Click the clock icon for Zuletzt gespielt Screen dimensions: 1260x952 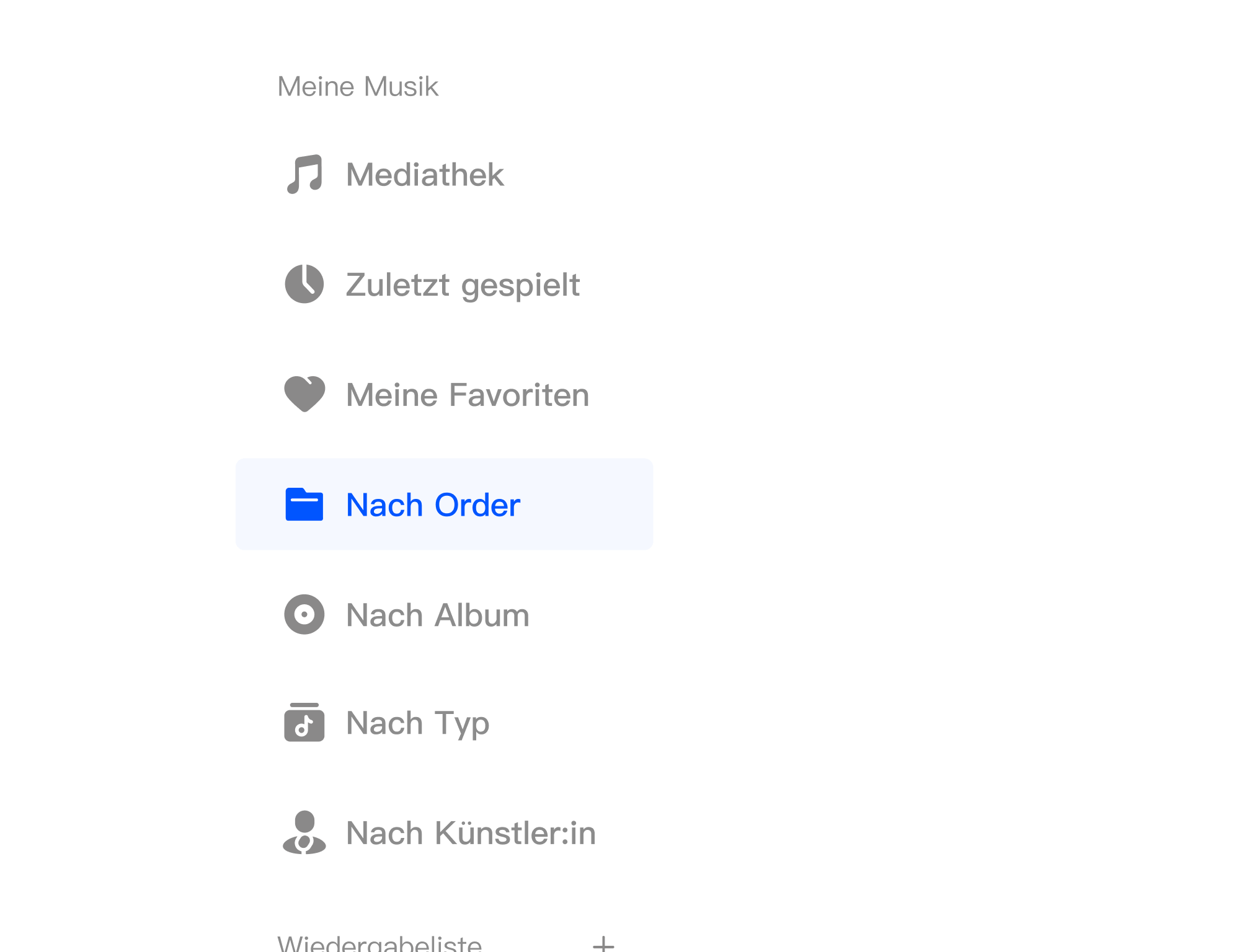point(304,284)
